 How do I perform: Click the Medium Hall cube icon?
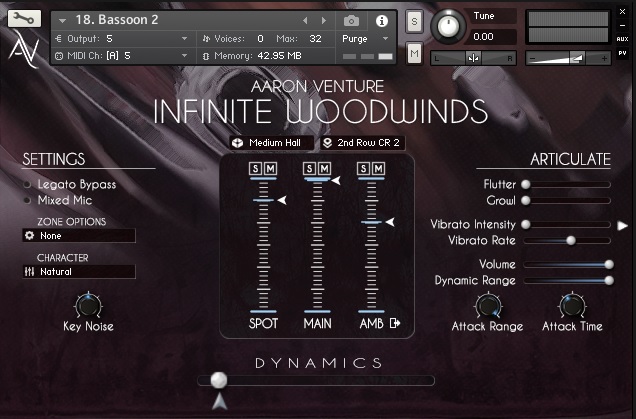click(x=238, y=143)
